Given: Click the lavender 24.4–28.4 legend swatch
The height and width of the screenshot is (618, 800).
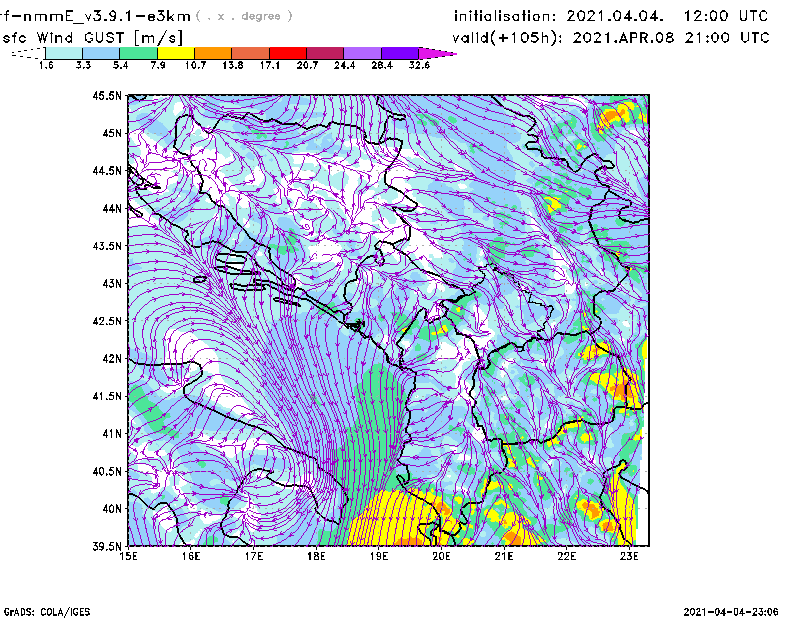Looking at the screenshot, I should pyautogui.click(x=363, y=53).
